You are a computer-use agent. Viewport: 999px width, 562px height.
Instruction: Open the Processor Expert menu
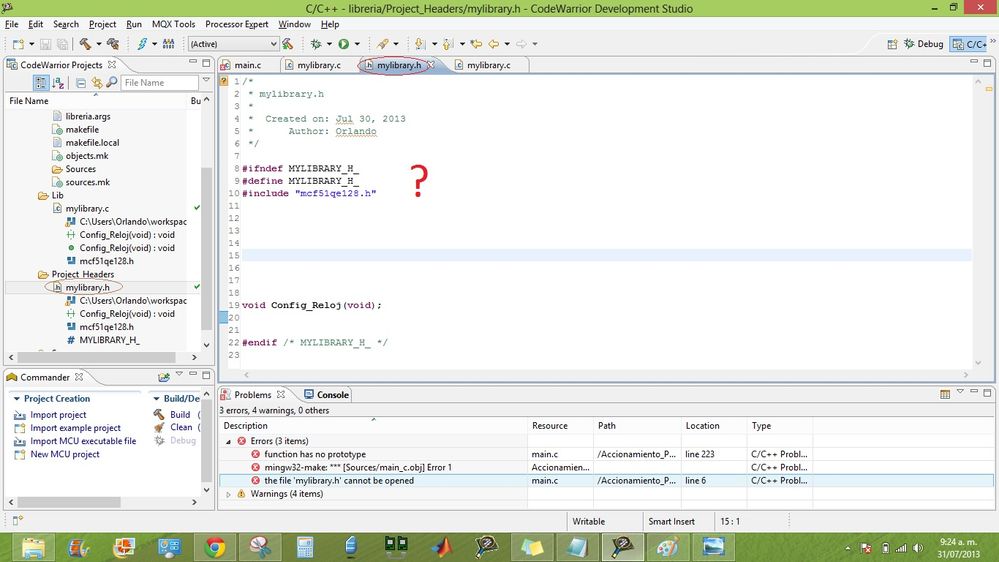236,24
